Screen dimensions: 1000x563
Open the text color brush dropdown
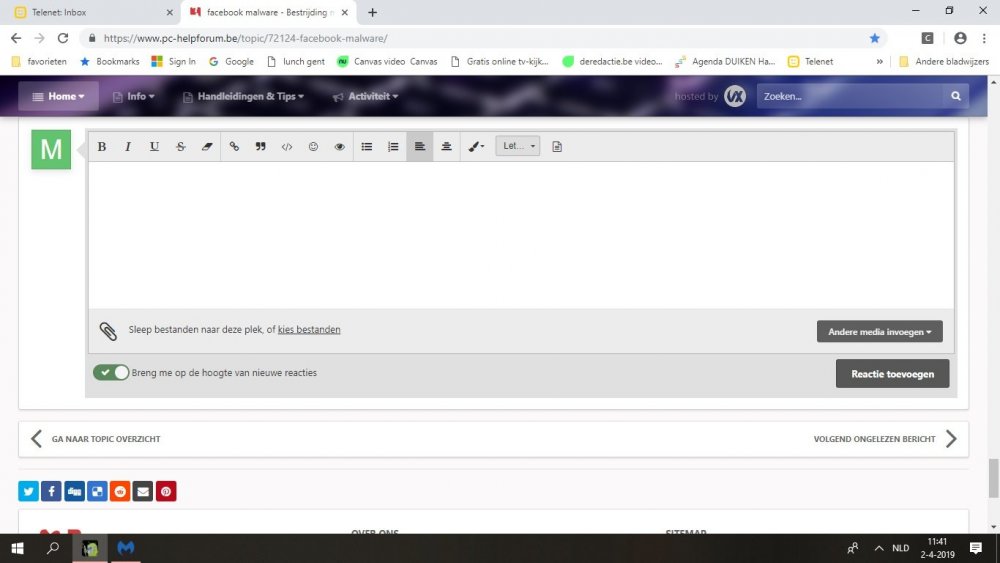pos(476,147)
